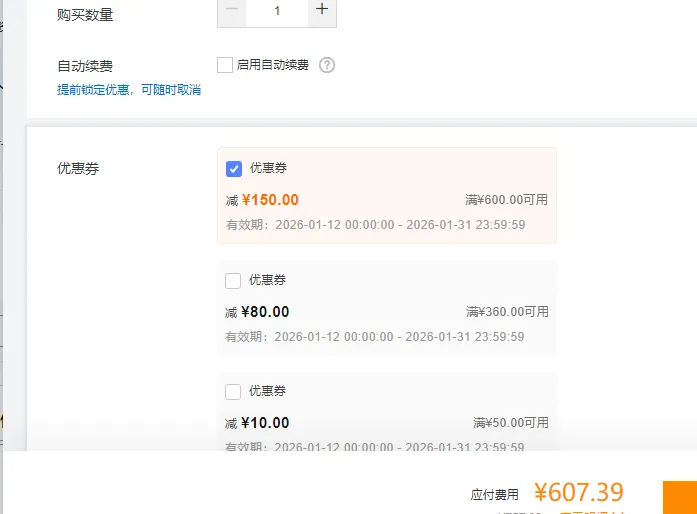This screenshot has height=514, width=697.
Task: Click the 满¥360.00可用 condition text
Action: (x=507, y=312)
